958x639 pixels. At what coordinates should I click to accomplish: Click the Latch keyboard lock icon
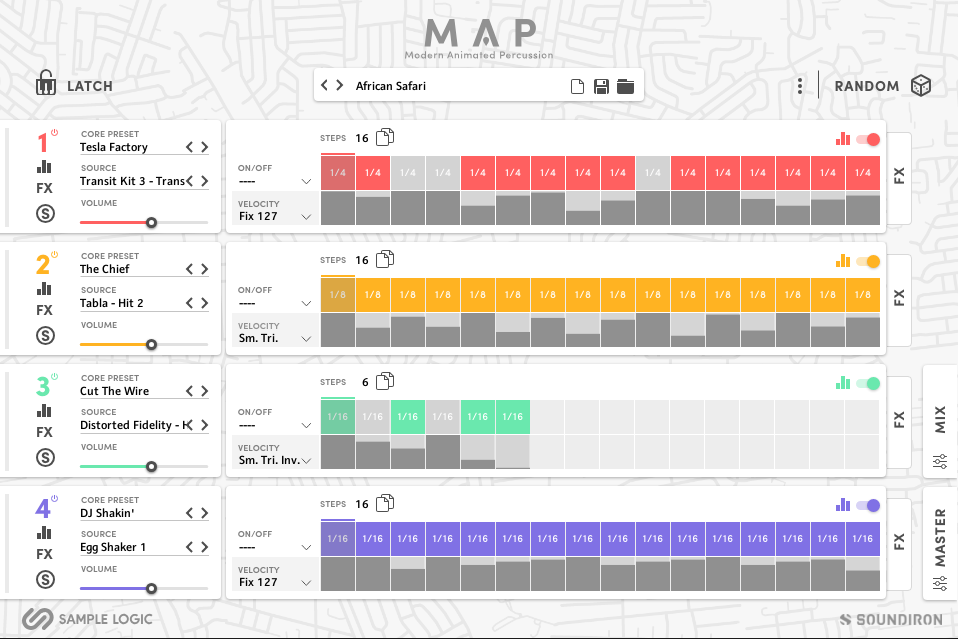coord(46,82)
